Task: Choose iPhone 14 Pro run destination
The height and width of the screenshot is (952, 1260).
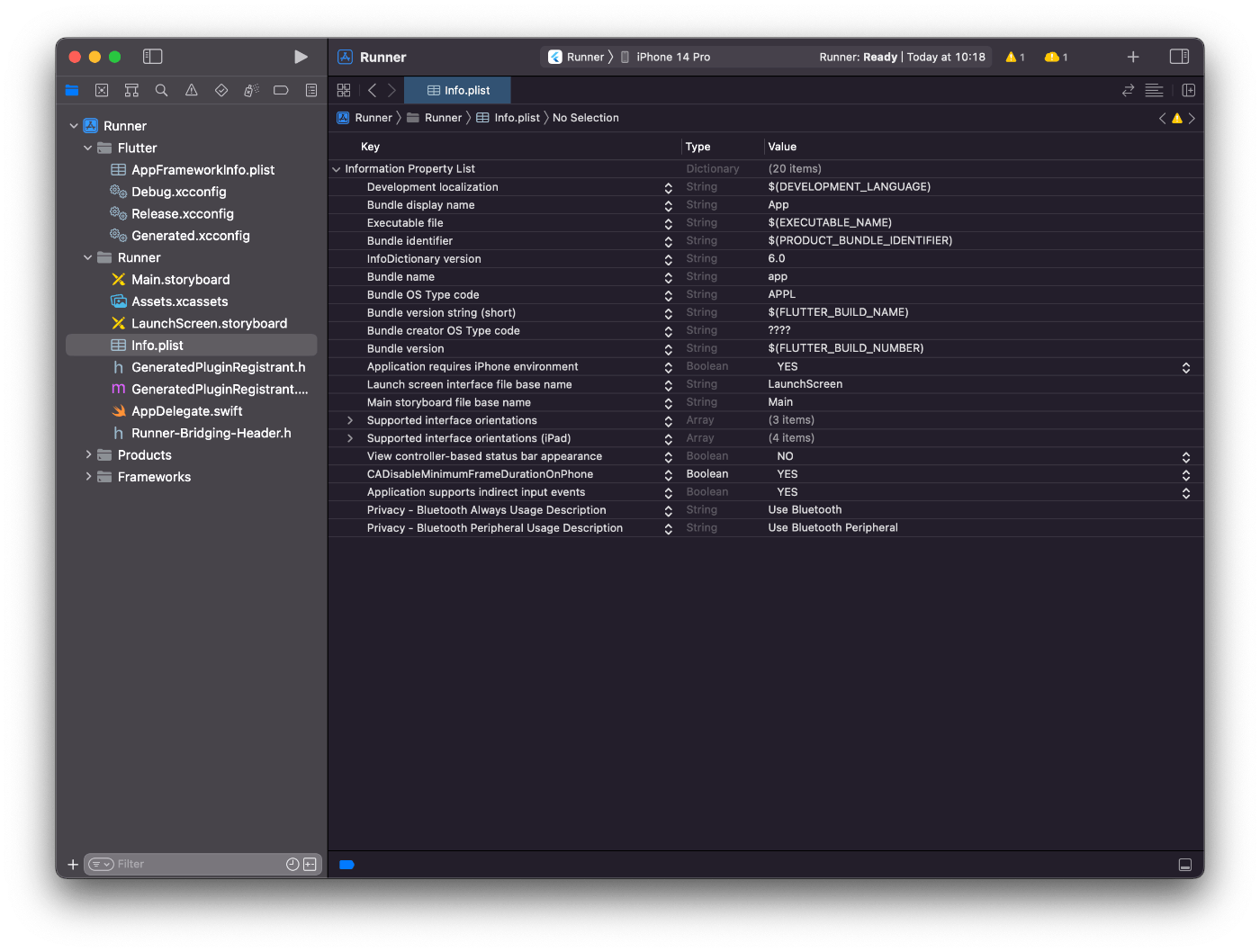Action: click(x=666, y=57)
